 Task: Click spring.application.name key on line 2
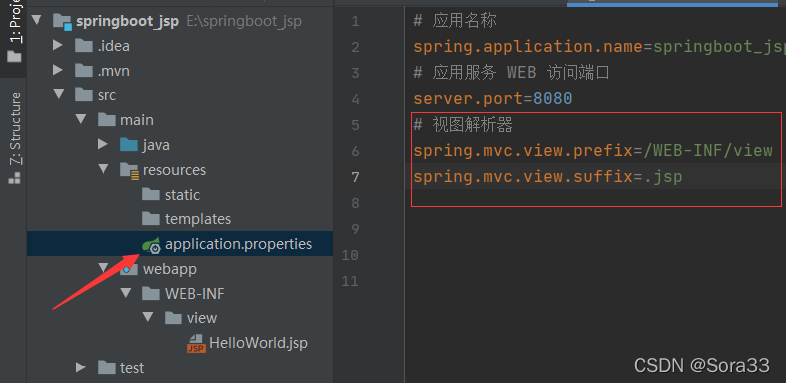528,47
